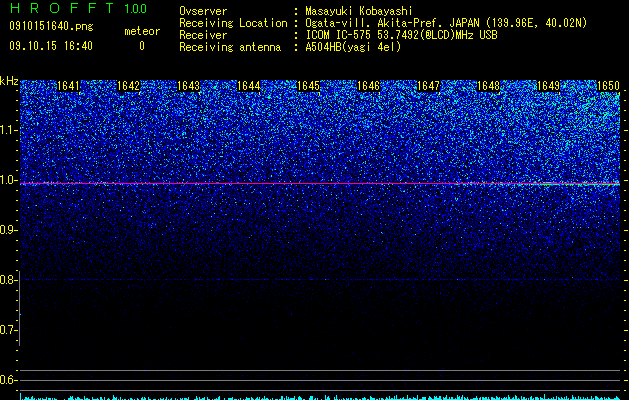Viewport: 629px width, 400px height.
Task: Click the 0910151640.png filename label
Action: click(x=51, y=26)
